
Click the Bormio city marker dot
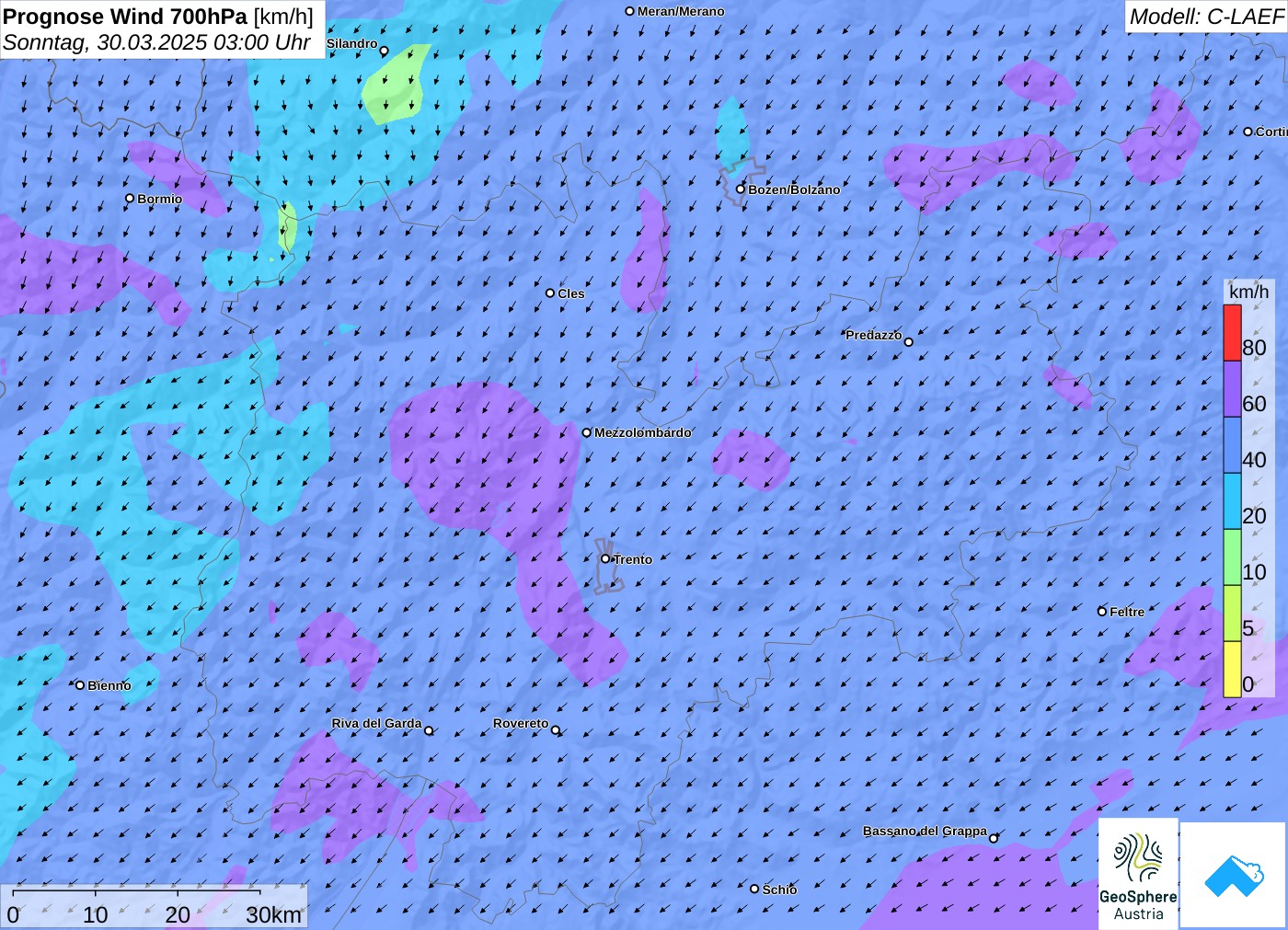coord(130,199)
